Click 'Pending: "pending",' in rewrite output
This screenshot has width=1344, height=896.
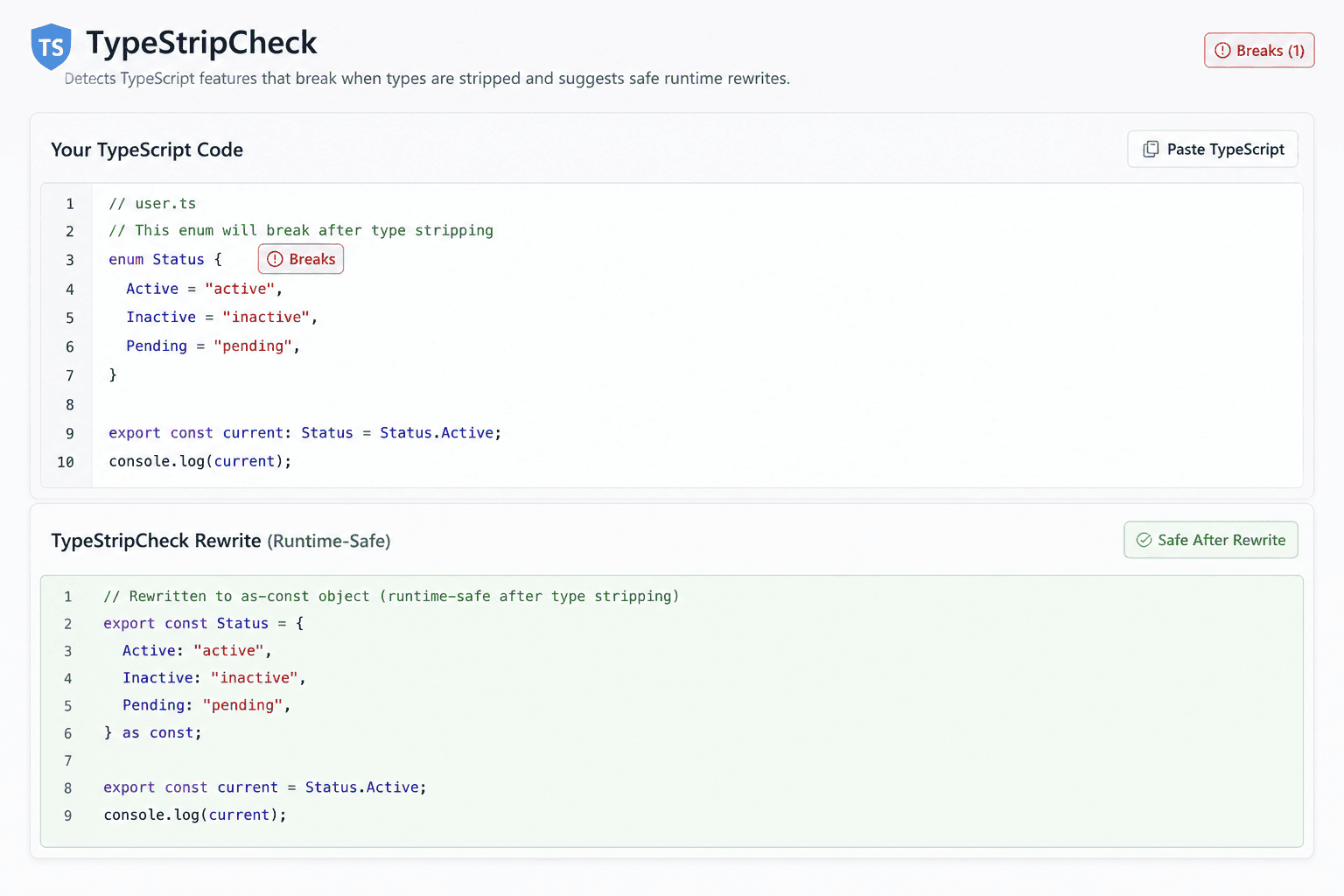(x=206, y=705)
